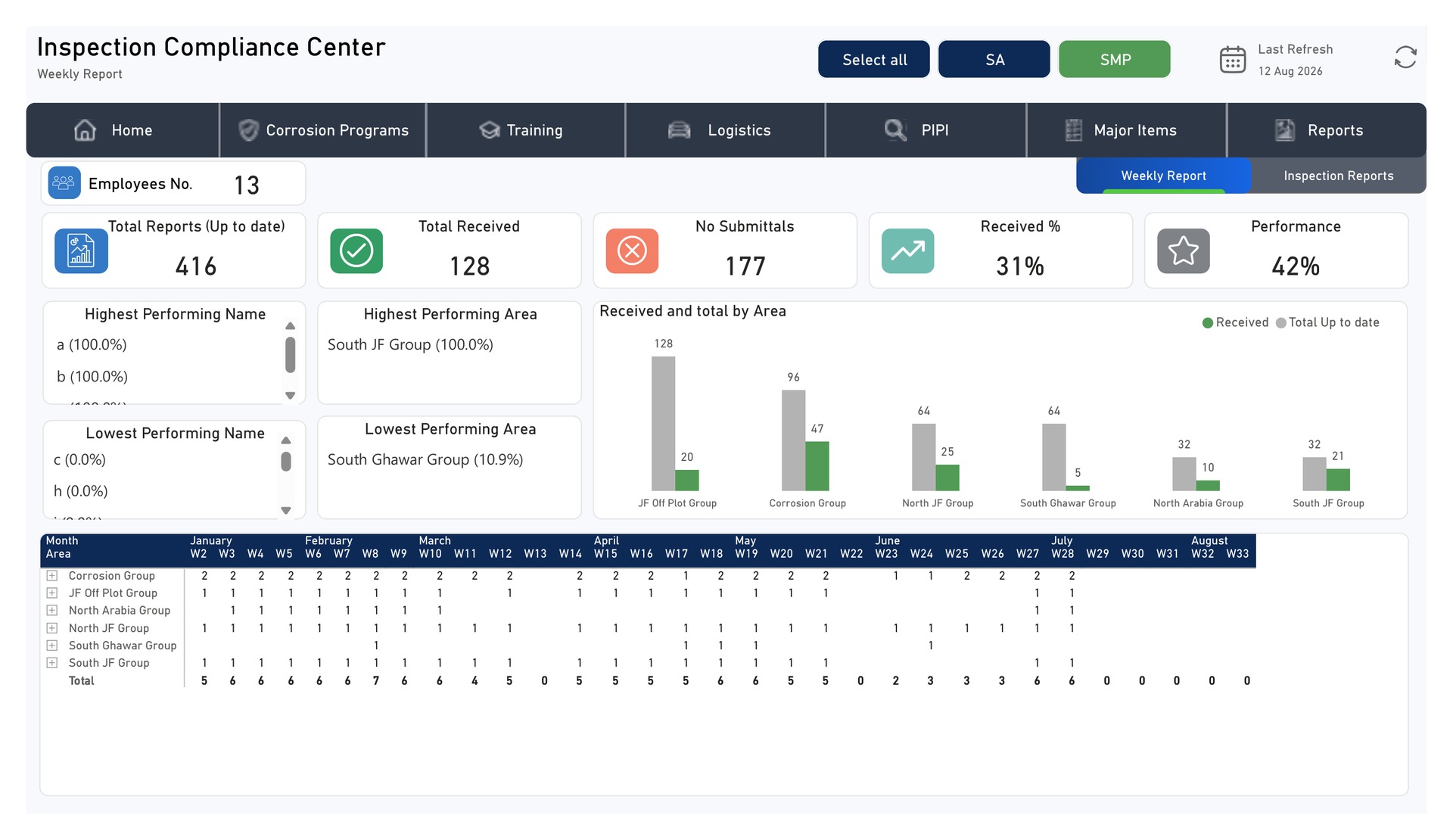Switch to the Weekly Report sub-tab

1164,176
